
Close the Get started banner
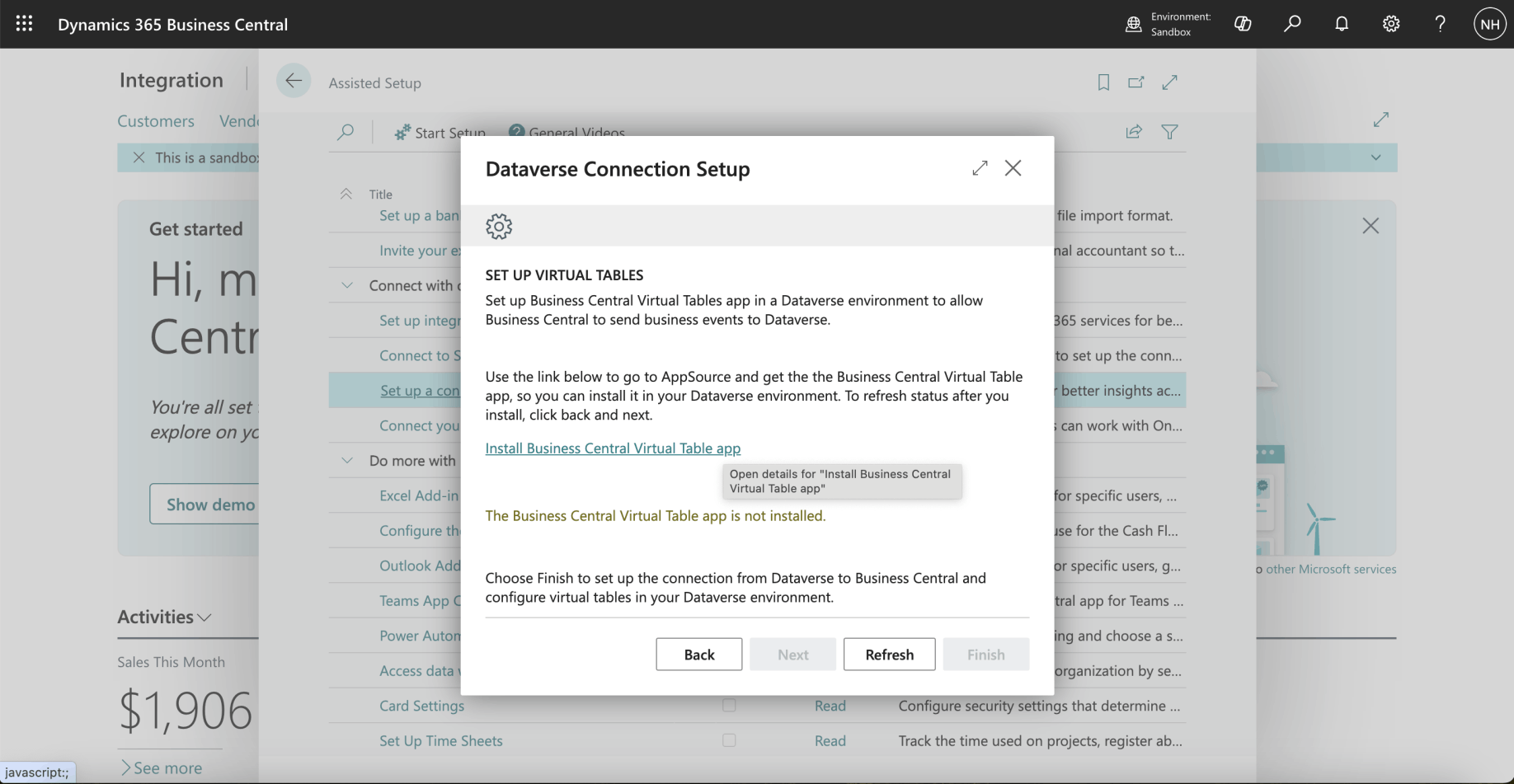[1371, 226]
